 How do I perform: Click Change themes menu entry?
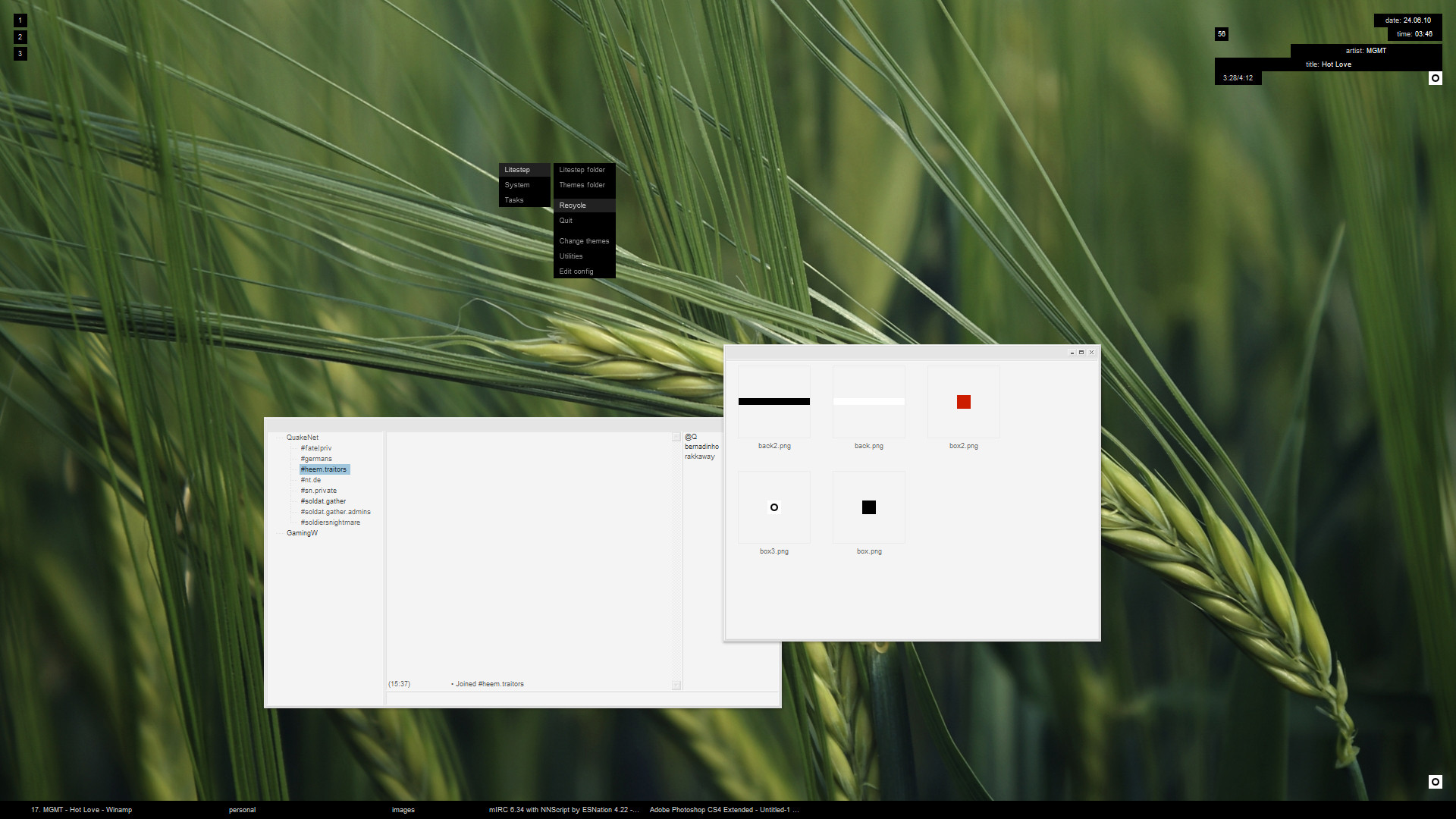(x=584, y=241)
